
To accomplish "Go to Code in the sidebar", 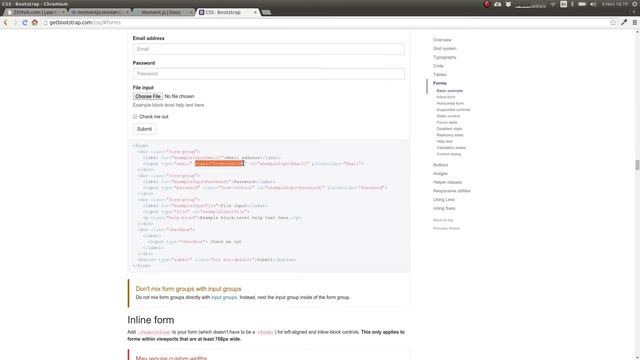I will click(438, 66).
